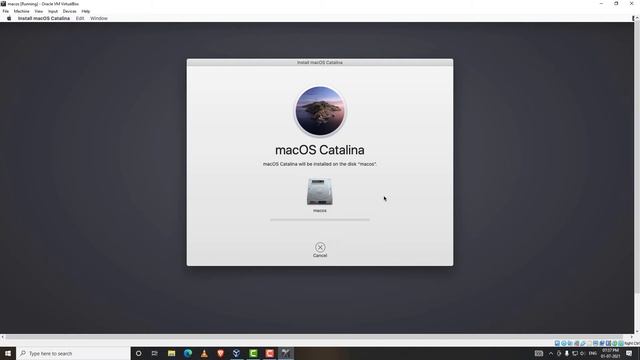Open the VirtualBox Devices menu
This screenshot has height=360, width=640.
(x=69, y=11)
